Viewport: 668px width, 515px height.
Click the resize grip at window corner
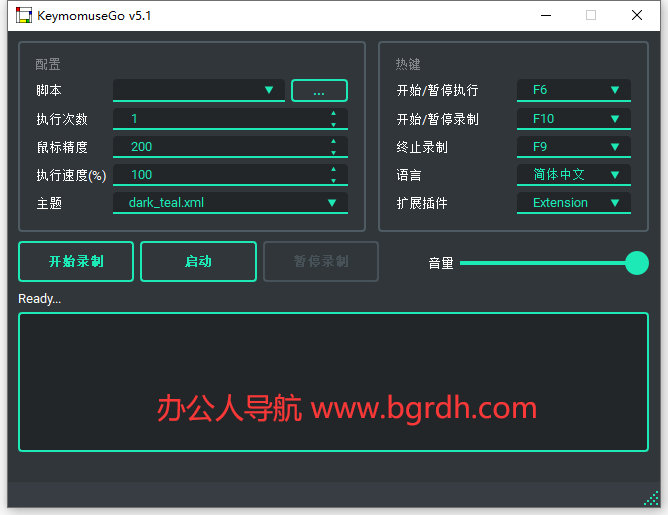pos(651,498)
